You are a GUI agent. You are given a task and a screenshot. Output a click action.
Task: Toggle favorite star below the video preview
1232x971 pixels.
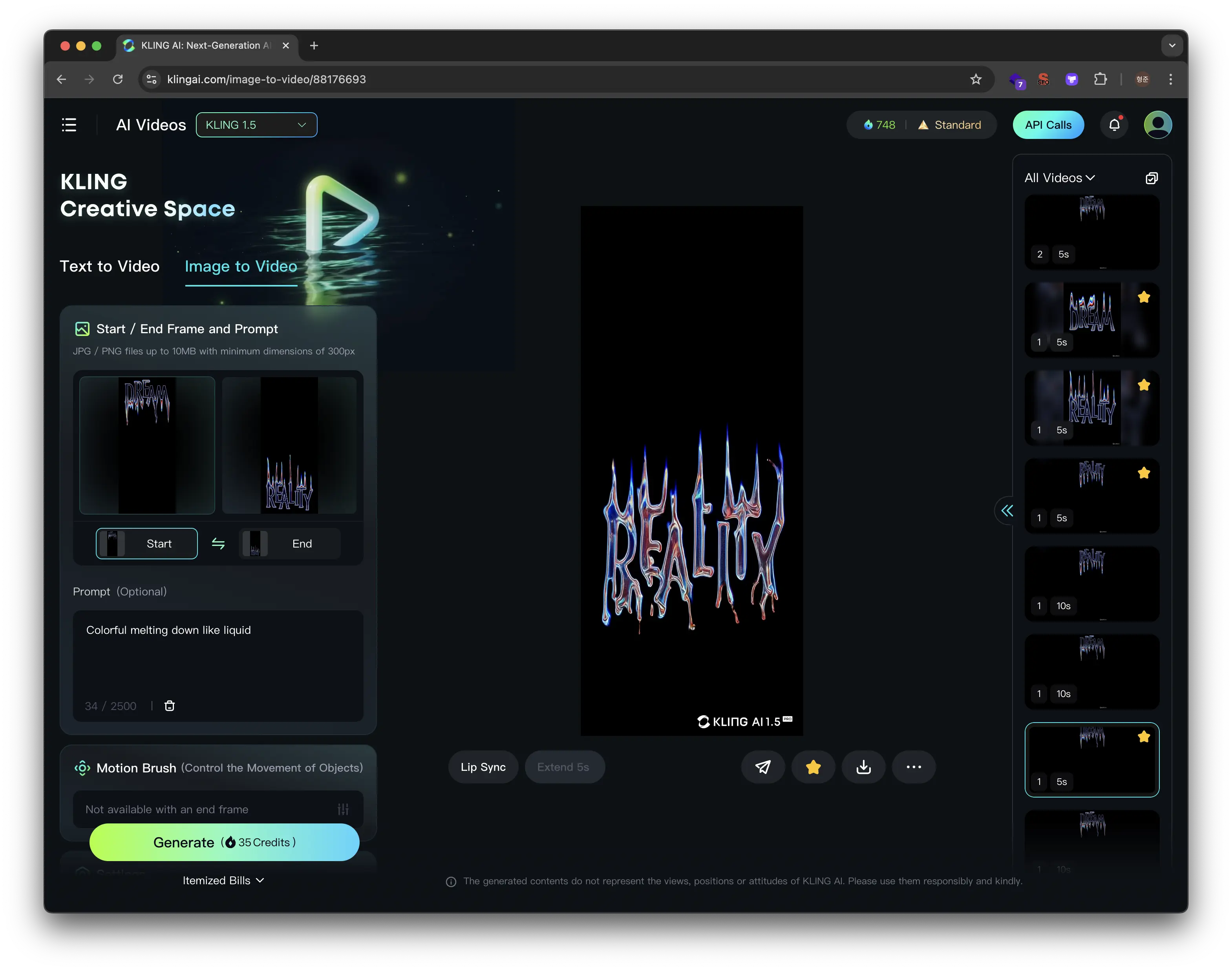tap(813, 767)
